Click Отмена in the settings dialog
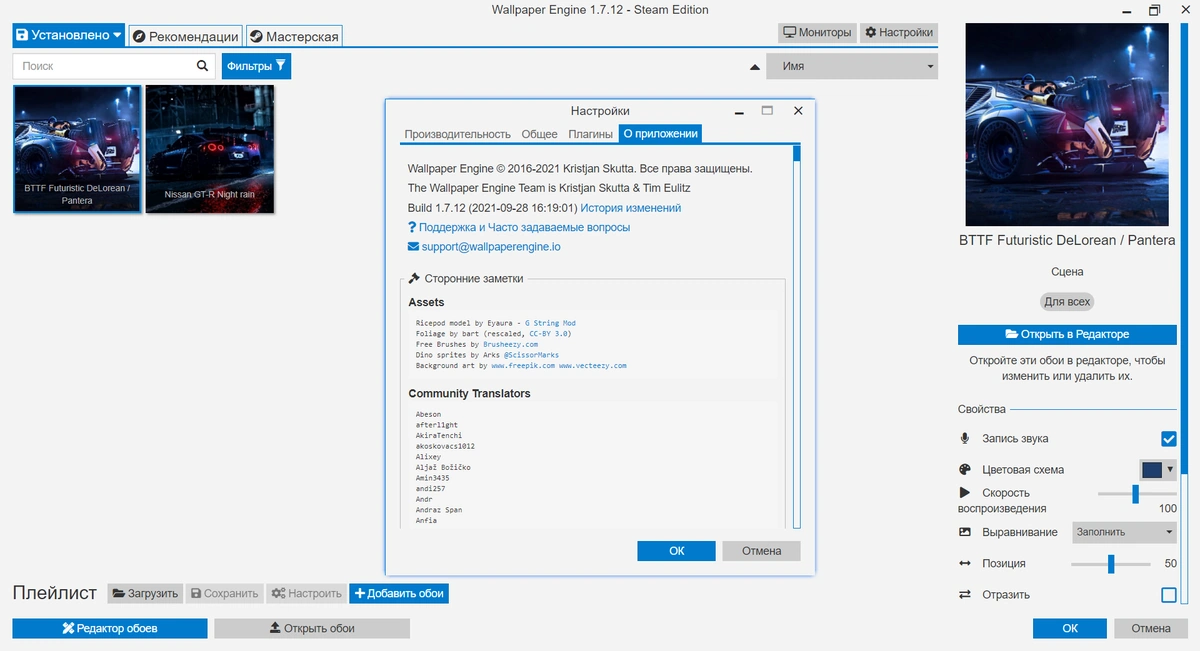The image size is (1200, 651). pyautogui.click(x=762, y=550)
